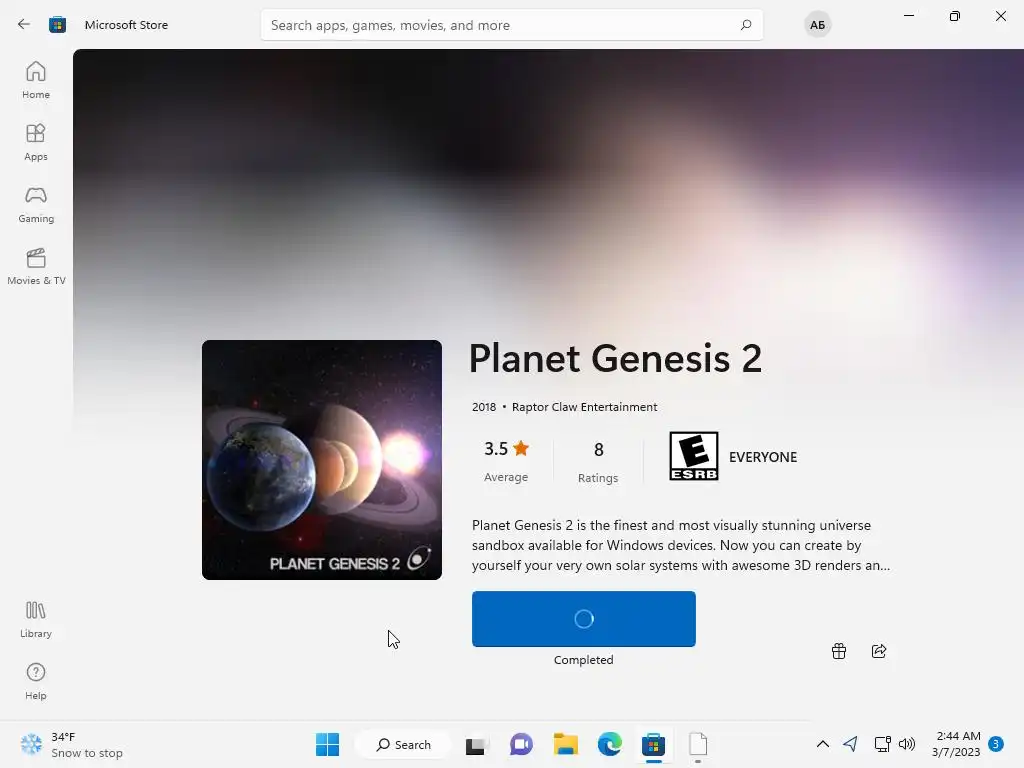Open the clock and date 2:44 AM
1024x768 pixels.
[x=957, y=744]
